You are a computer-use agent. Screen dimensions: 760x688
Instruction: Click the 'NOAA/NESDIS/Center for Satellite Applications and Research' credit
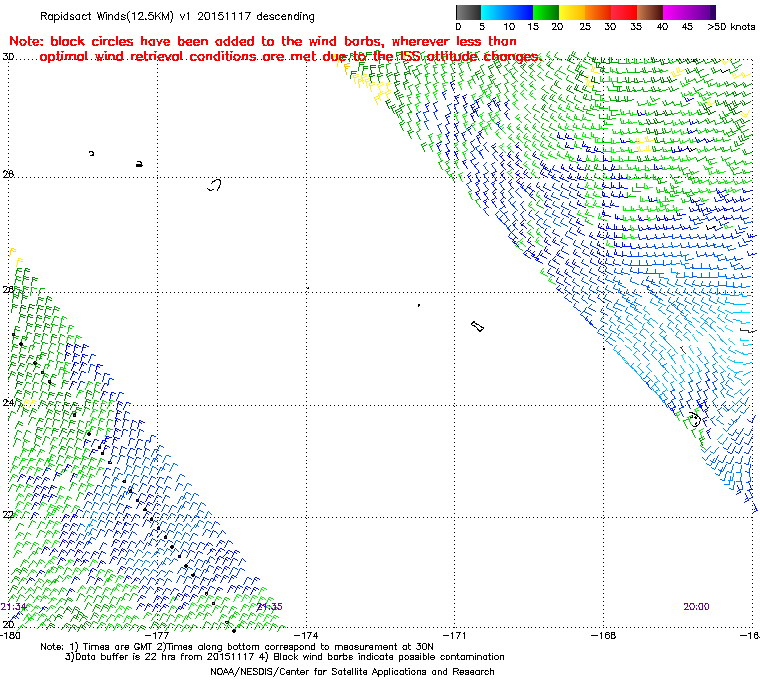[x=352, y=672]
